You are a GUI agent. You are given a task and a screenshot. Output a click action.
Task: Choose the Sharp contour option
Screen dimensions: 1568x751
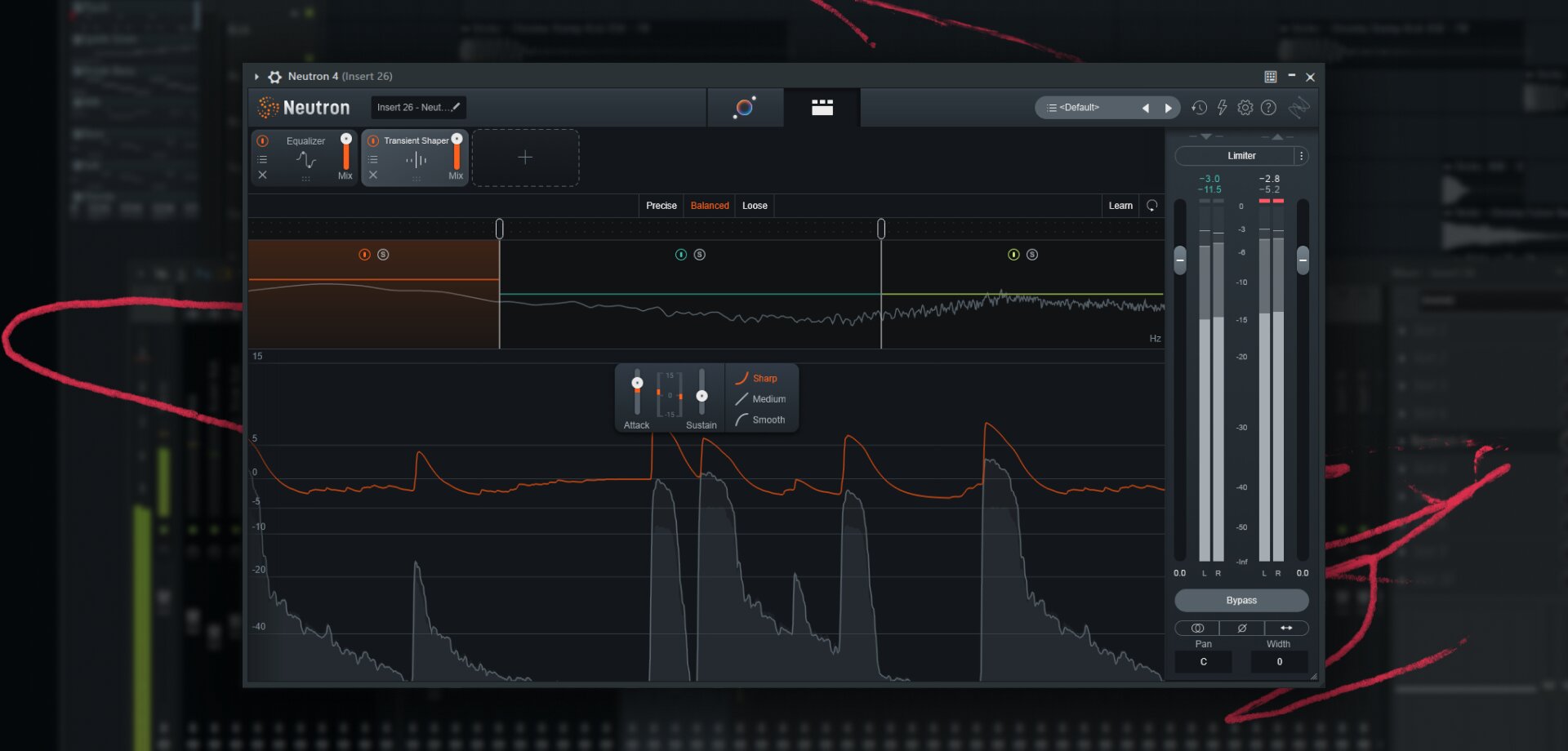click(756, 378)
